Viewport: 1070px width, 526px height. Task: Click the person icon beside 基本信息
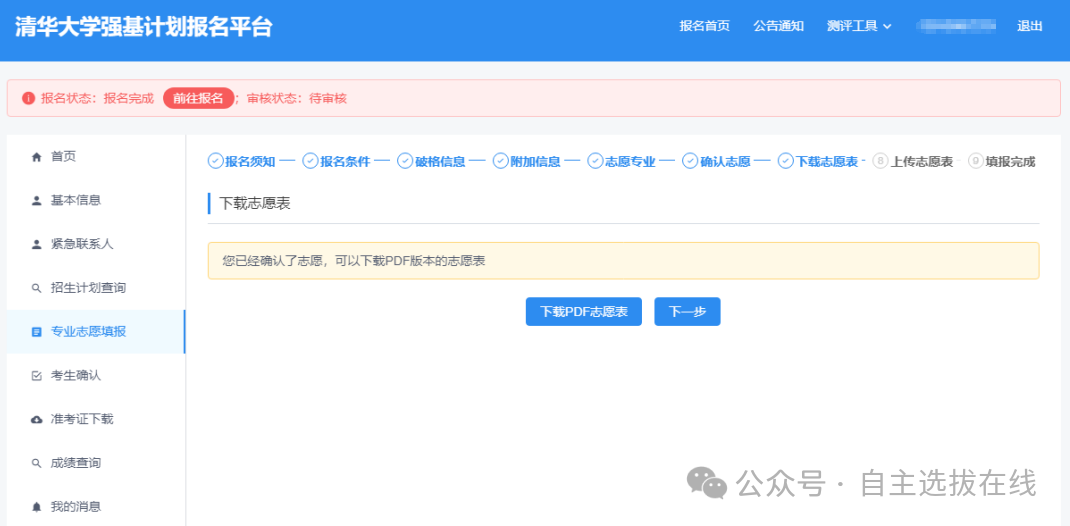click(x=37, y=201)
